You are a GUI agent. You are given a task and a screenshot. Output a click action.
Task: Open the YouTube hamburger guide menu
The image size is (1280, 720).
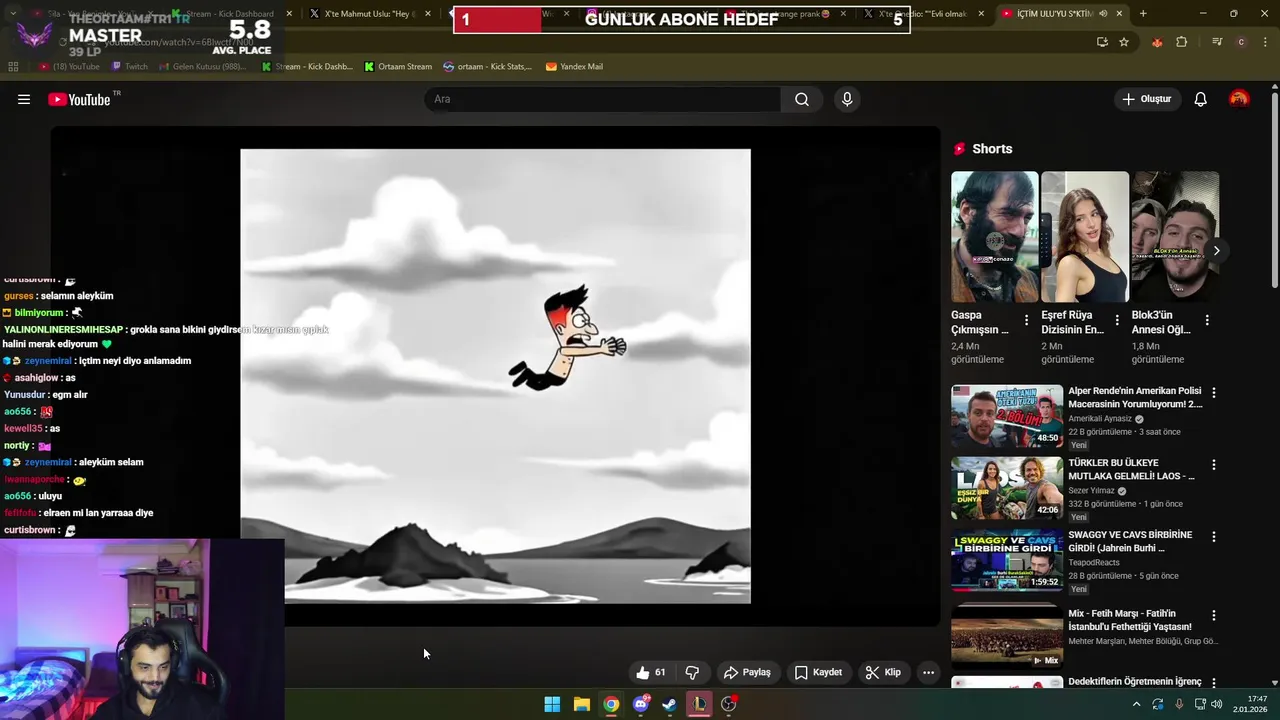tap(24, 99)
